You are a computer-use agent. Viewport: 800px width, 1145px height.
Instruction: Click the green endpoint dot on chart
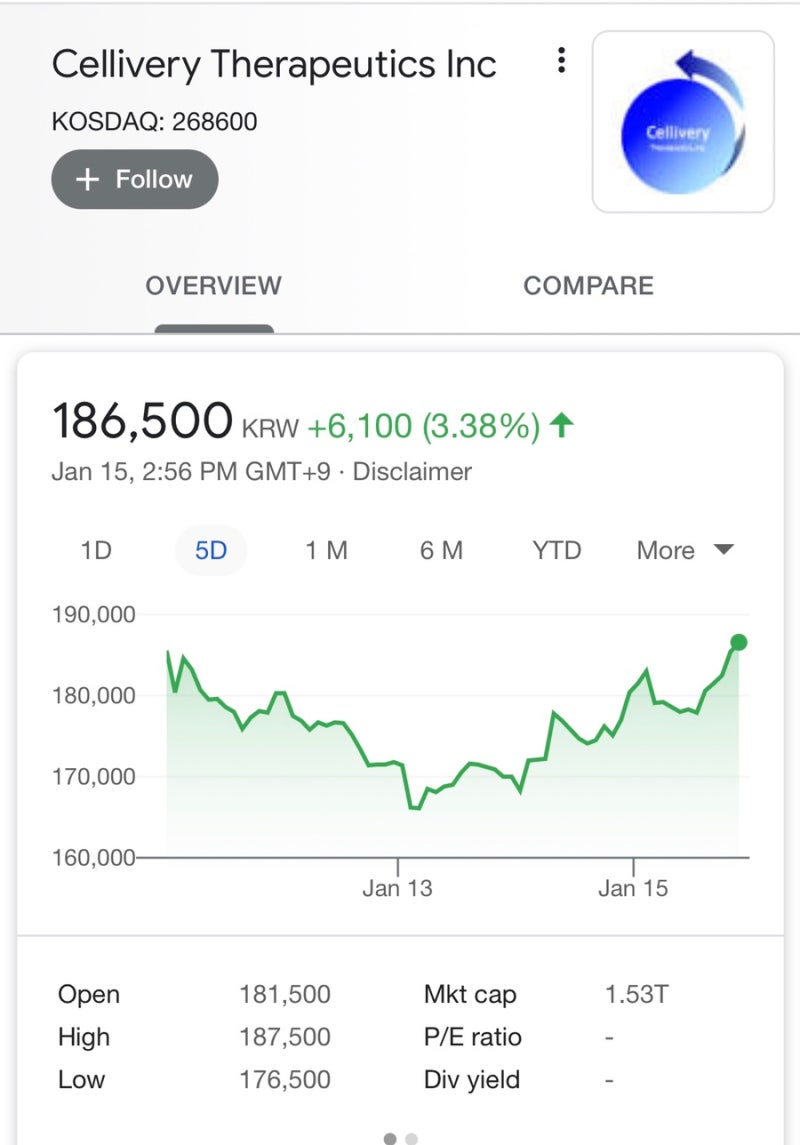[x=739, y=642]
